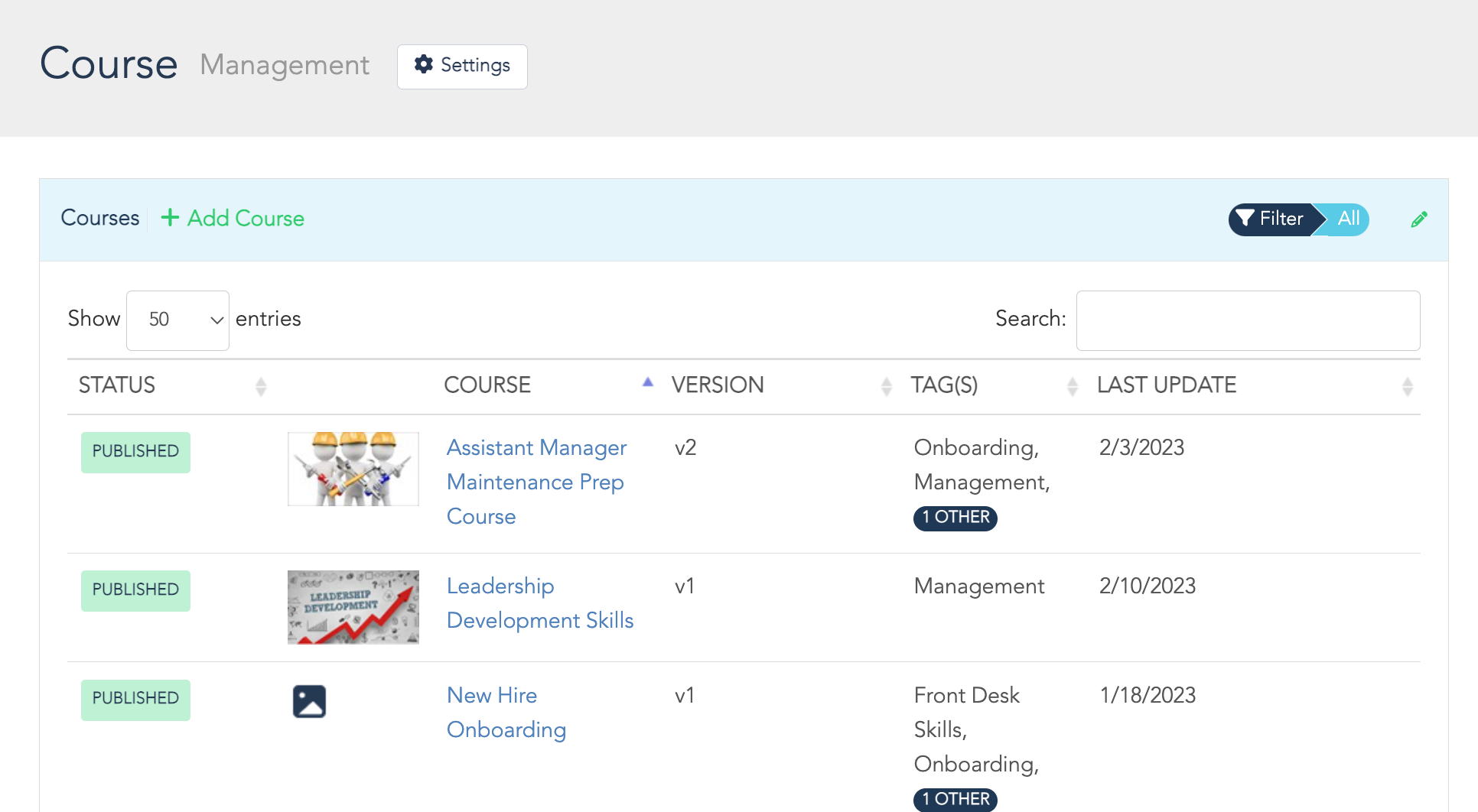Image resolution: width=1478 pixels, height=812 pixels.
Task: Click the gear icon in Settings button
Action: [424, 64]
